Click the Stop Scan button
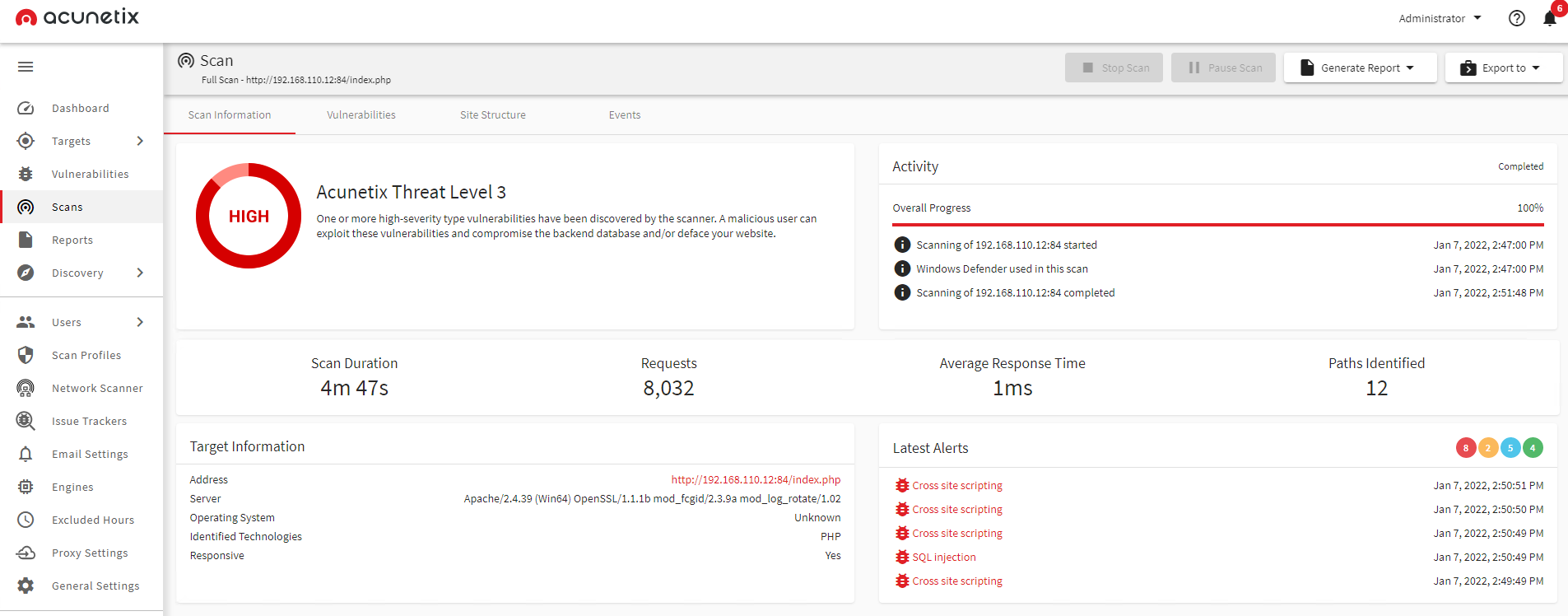Image resolution: width=1568 pixels, height=616 pixels. coord(1114,68)
